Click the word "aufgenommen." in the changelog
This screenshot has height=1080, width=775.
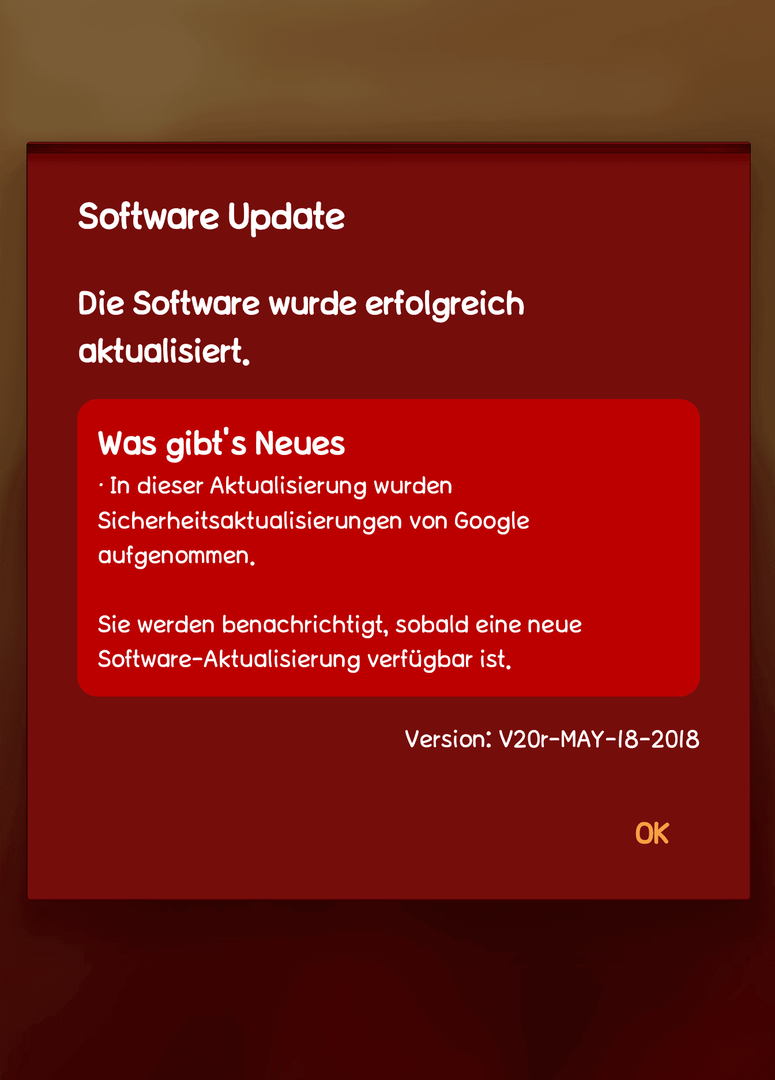pos(176,556)
